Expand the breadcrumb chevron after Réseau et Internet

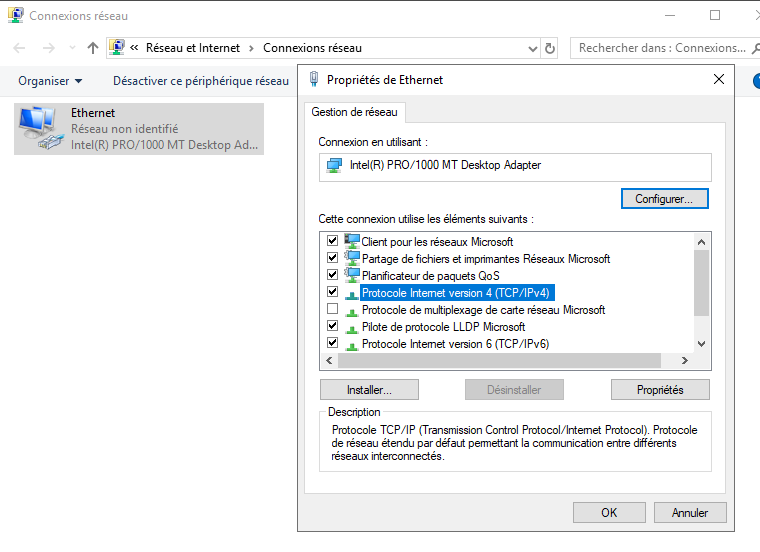(252, 48)
